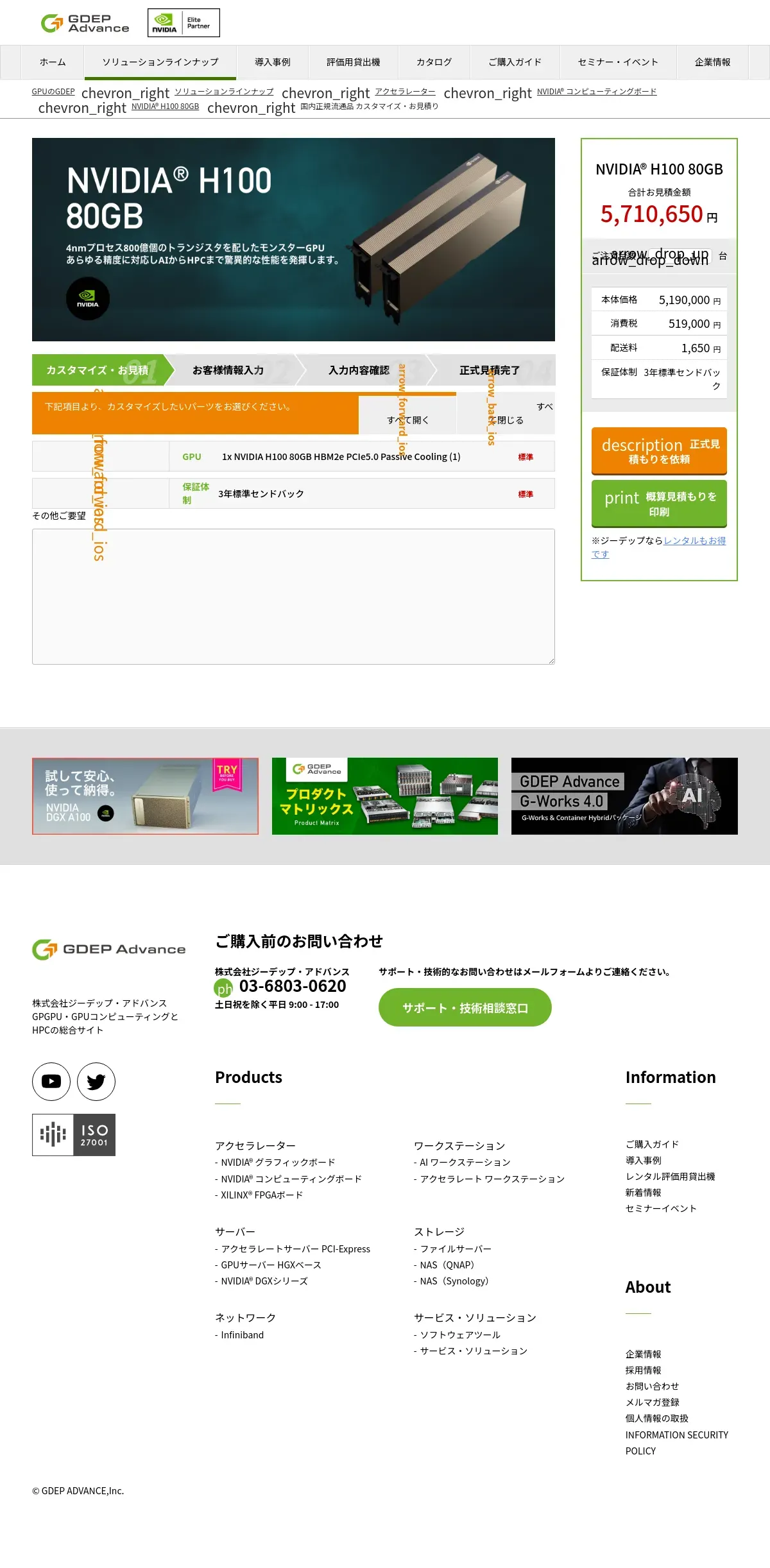Screen dimensions: 770x1568
Task: Click inside the その他ご要望 text area
Action: click(x=293, y=597)
